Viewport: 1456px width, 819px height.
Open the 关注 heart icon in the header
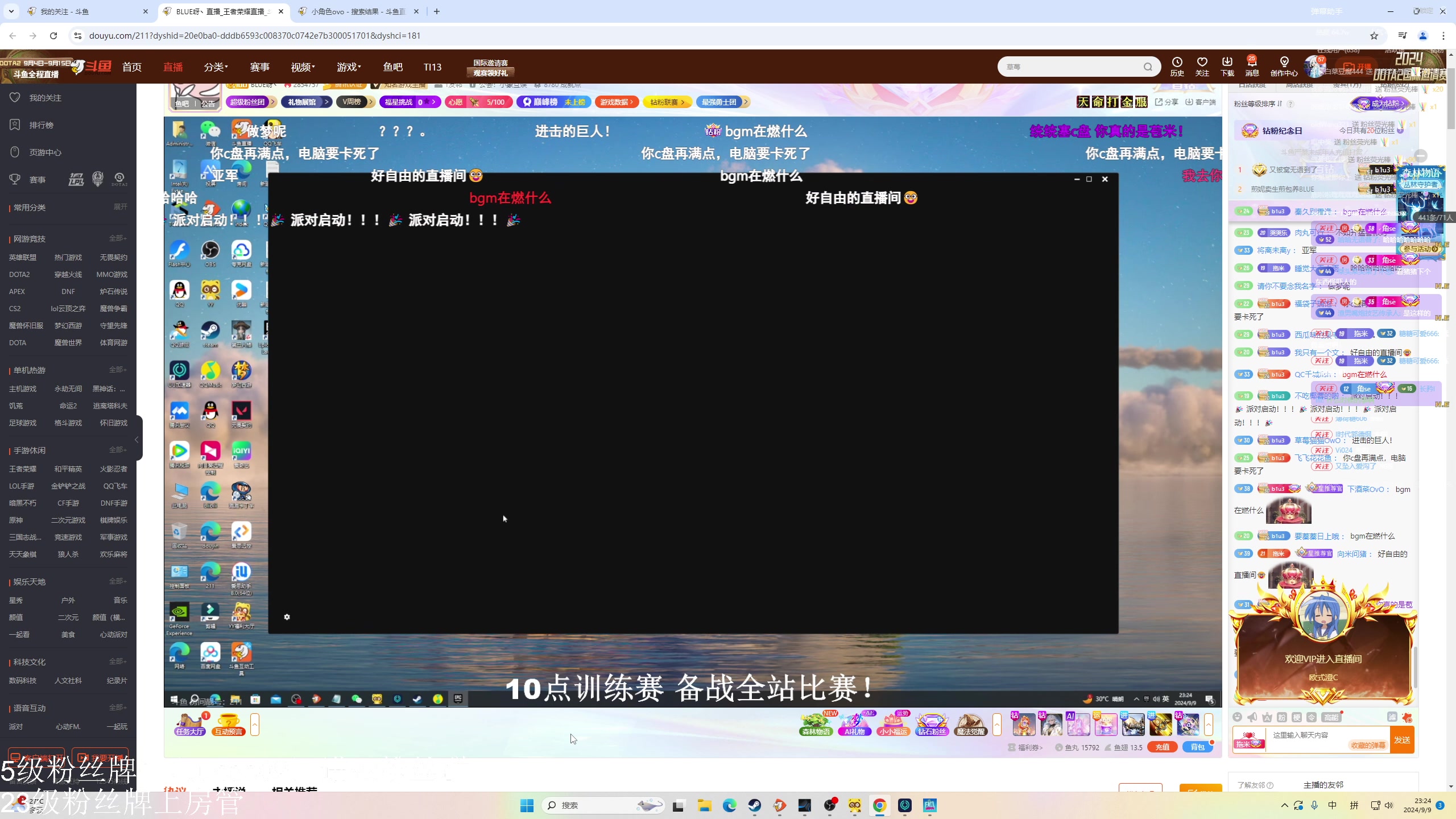coord(1202,66)
